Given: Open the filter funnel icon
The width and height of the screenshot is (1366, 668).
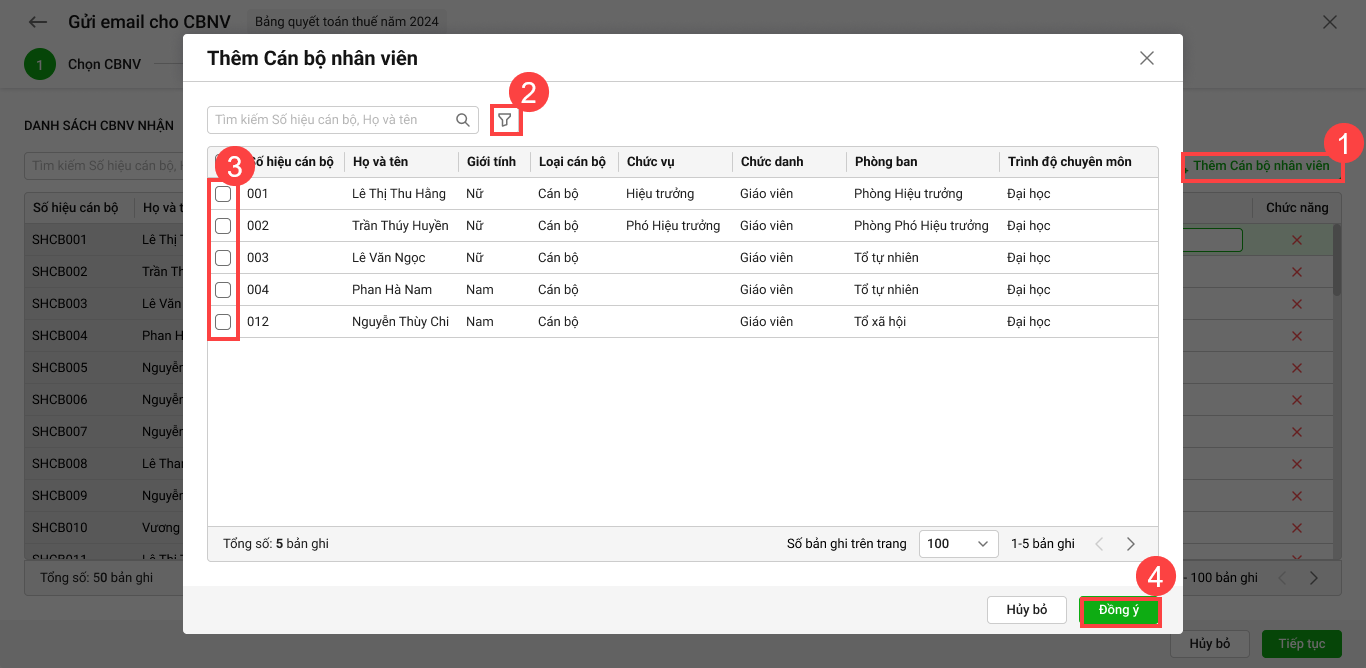Looking at the screenshot, I should [505, 120].
